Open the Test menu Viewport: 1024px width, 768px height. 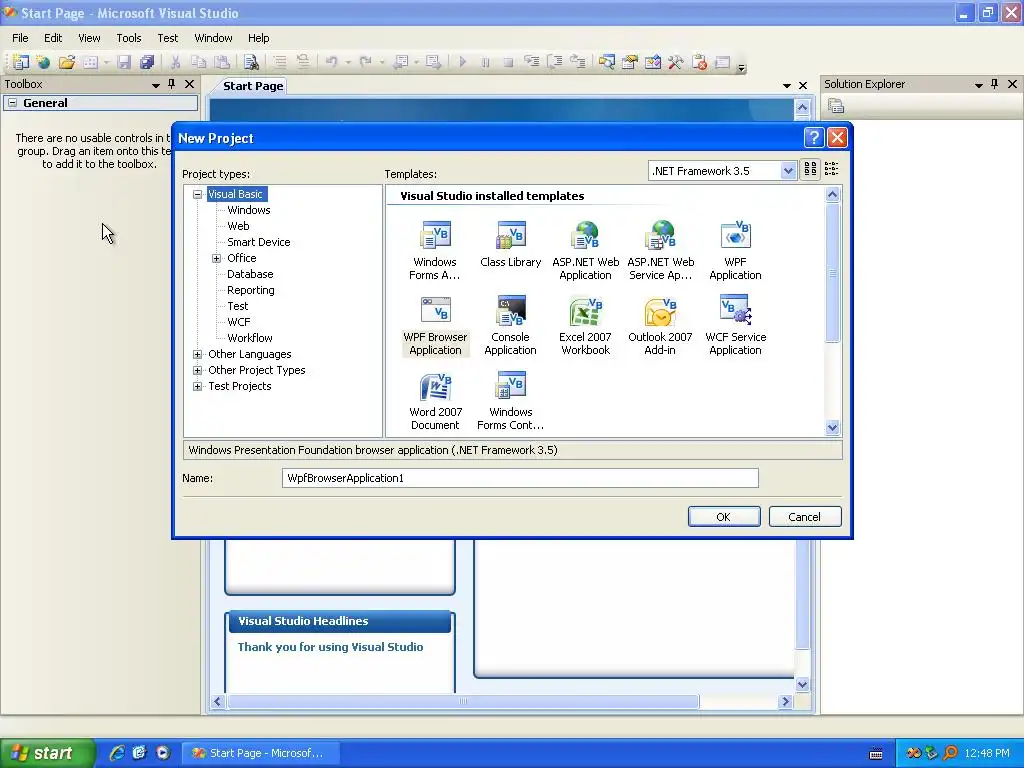pyautogui.click(x=167, y=38)
